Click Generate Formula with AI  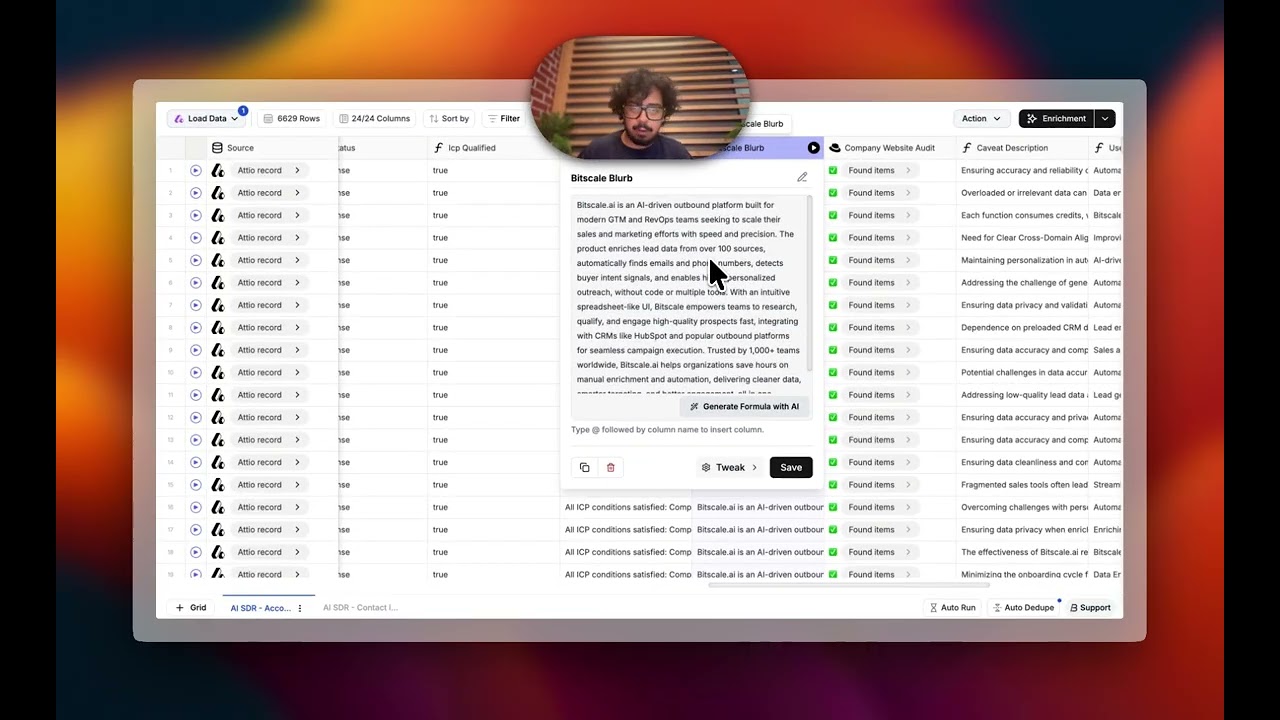[x=744, y=407]
